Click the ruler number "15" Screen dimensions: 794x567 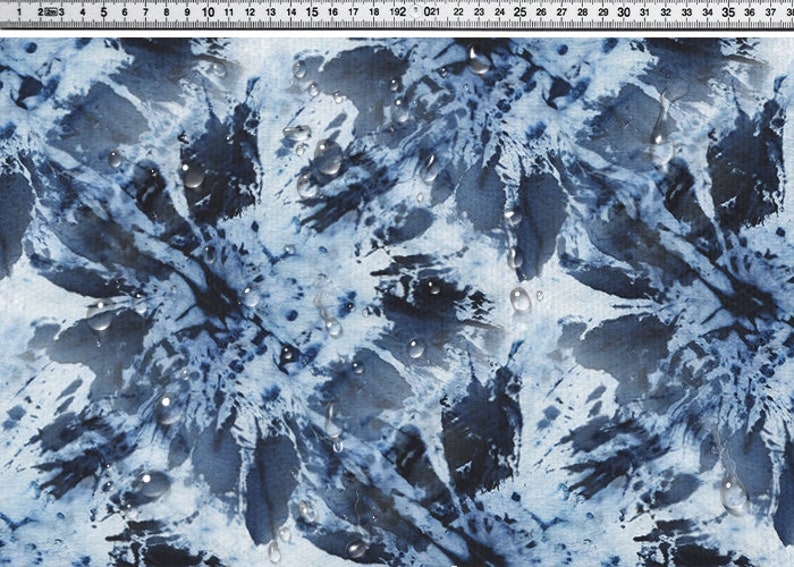click(312, 12)
